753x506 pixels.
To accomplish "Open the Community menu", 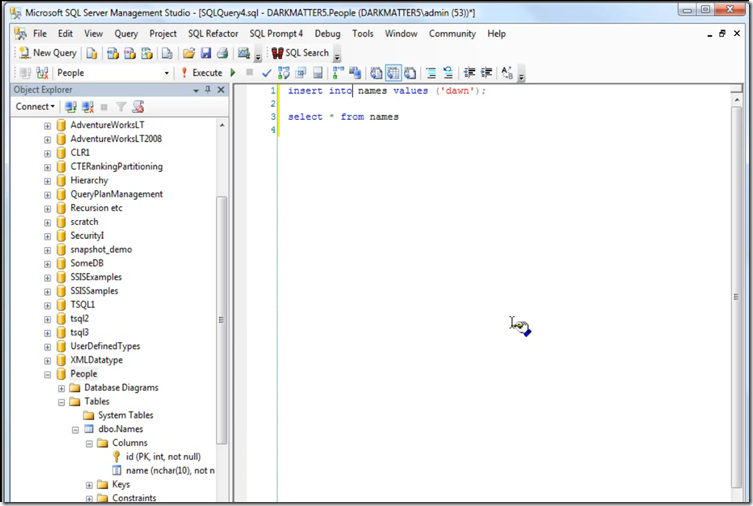I will pos(452,34).
